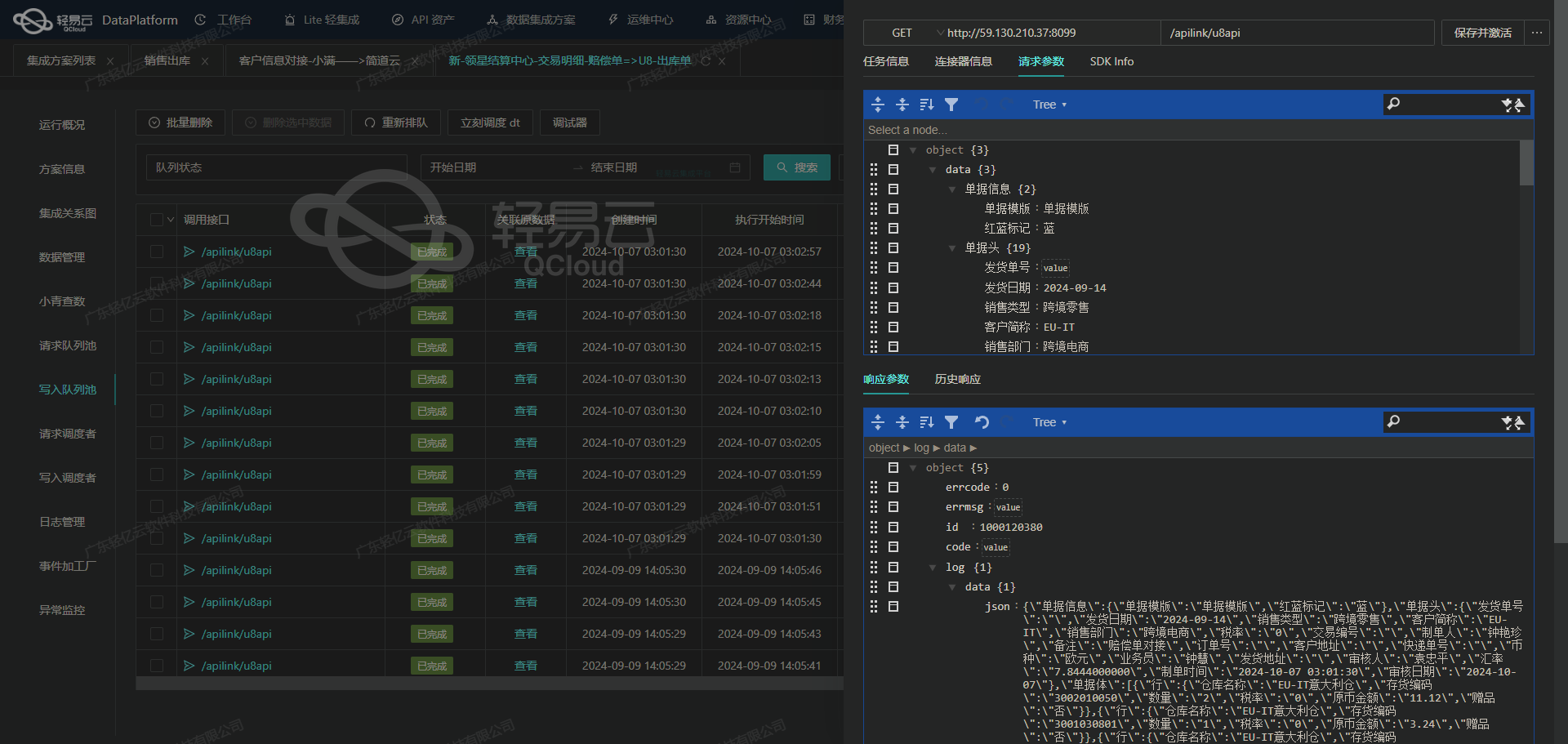Click the 立刻调度 dt button
The height and width of the screenshot is (744, 1568).
coord(490,123)
